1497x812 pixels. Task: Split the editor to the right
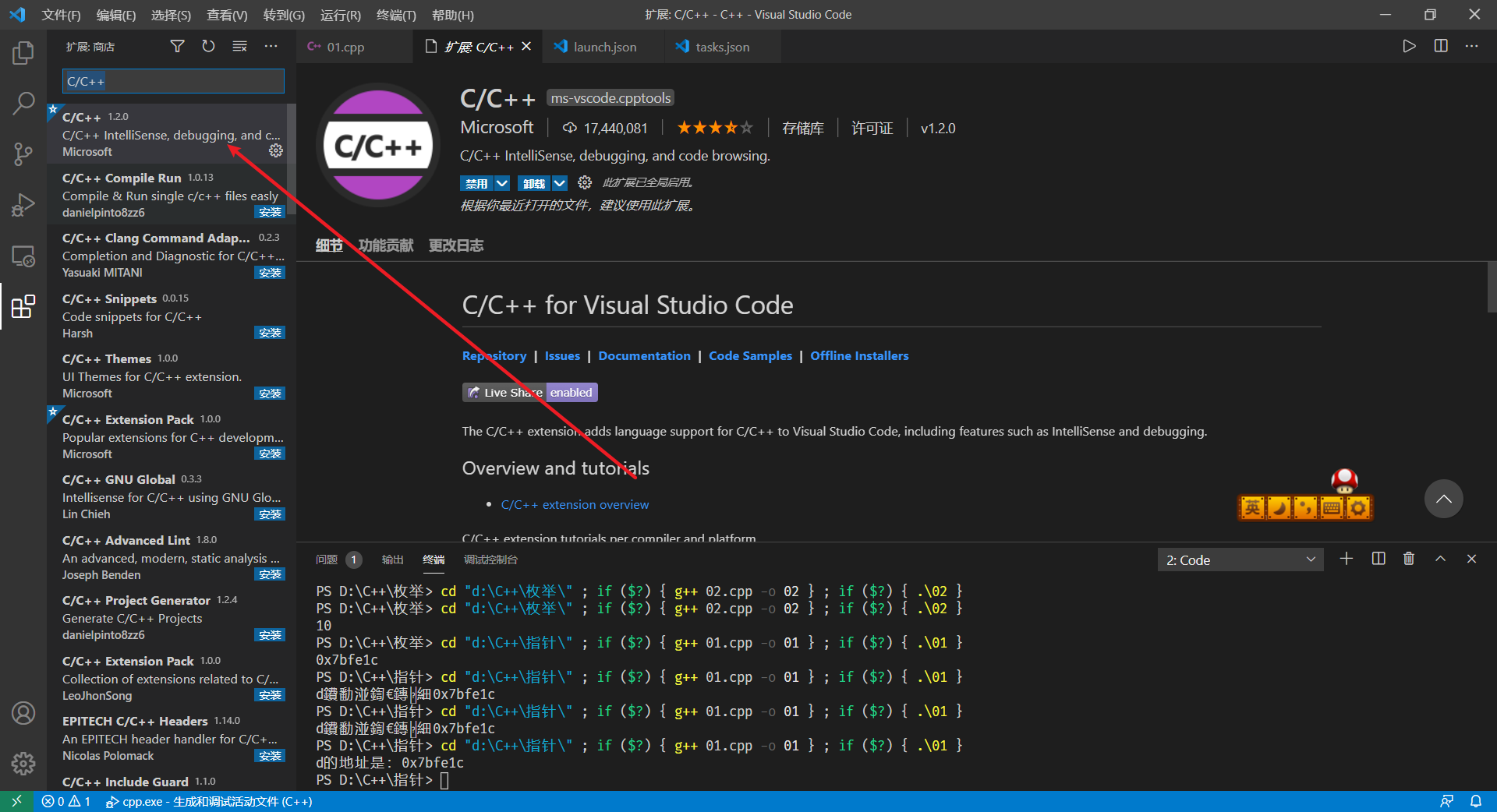pos(1441,46)
